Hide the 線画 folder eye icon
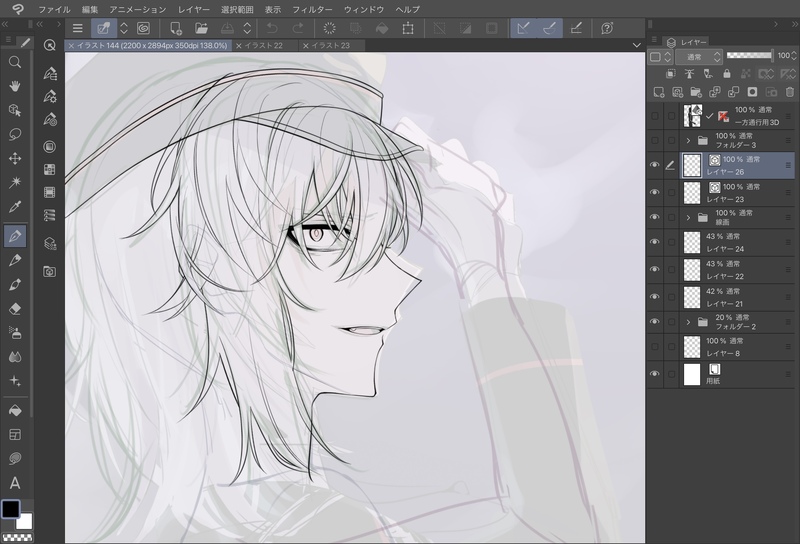This screenshot has width=800, height=544. (654, 217)
